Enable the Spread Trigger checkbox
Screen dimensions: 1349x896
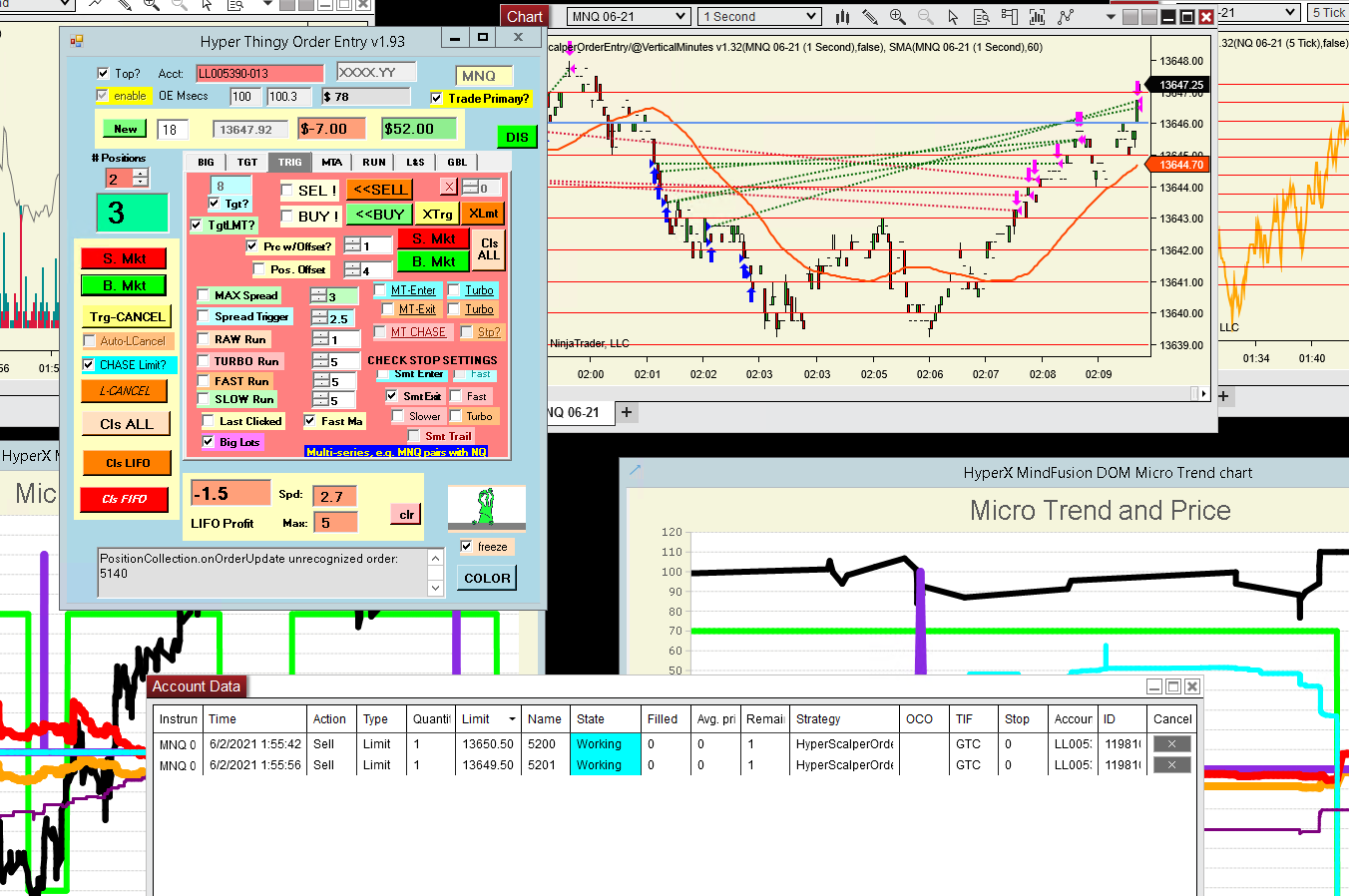(x=204, y=316)
